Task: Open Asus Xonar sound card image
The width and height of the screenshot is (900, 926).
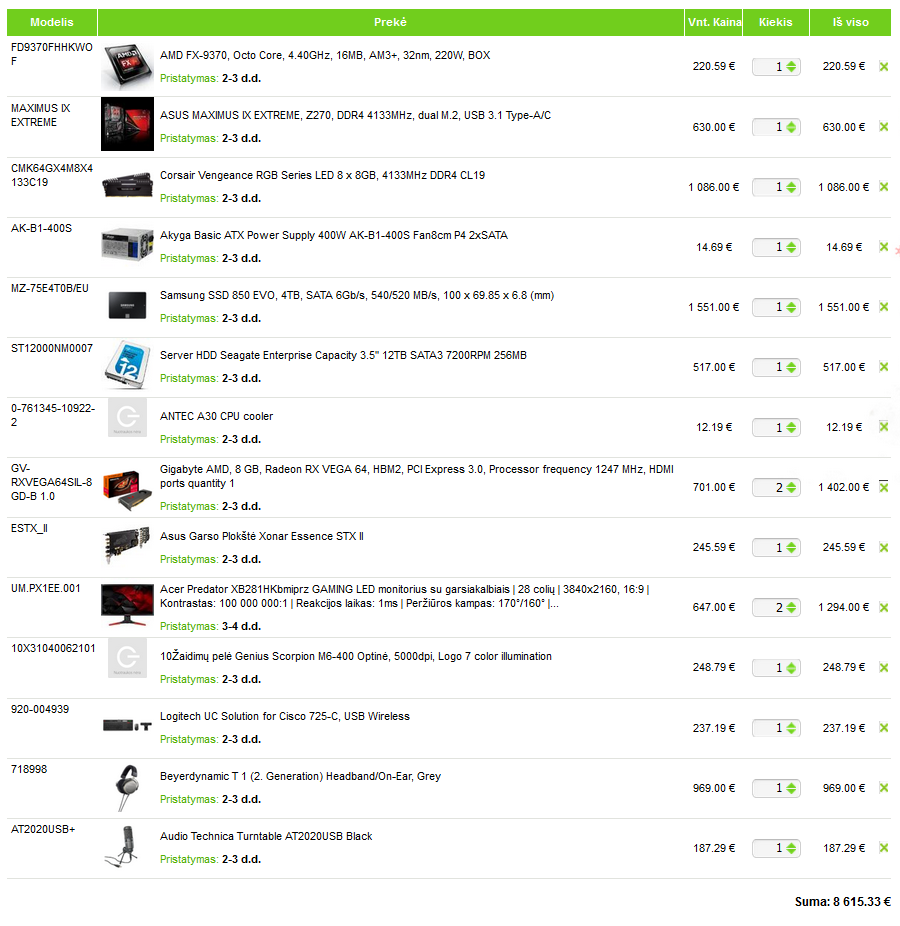Action: click(x=126, y=544)
